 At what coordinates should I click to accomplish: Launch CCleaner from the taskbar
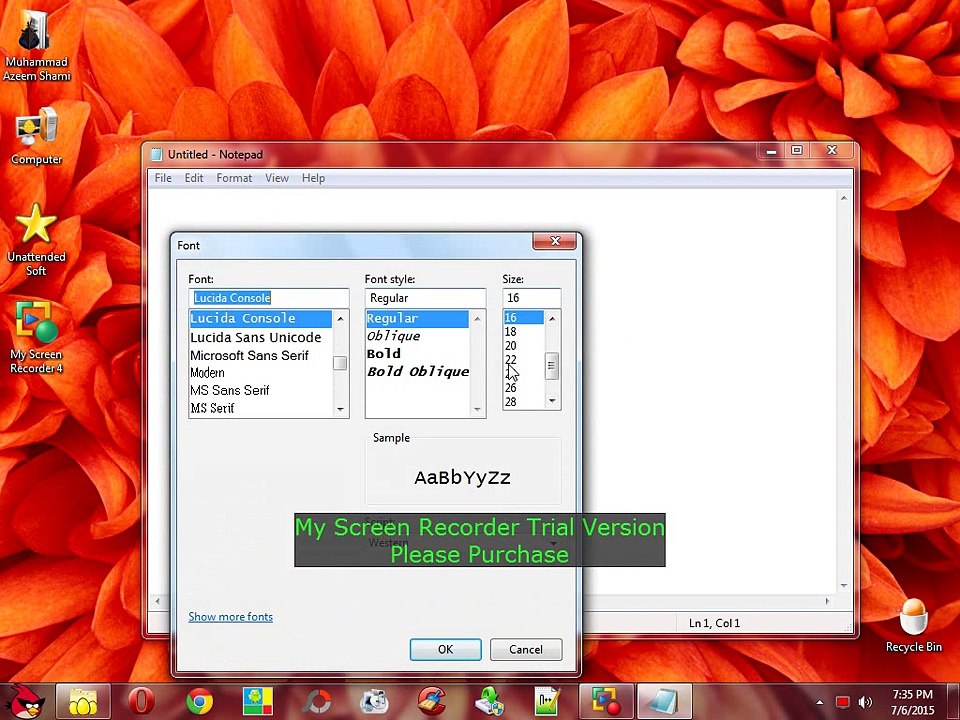(x=431, y=702)
